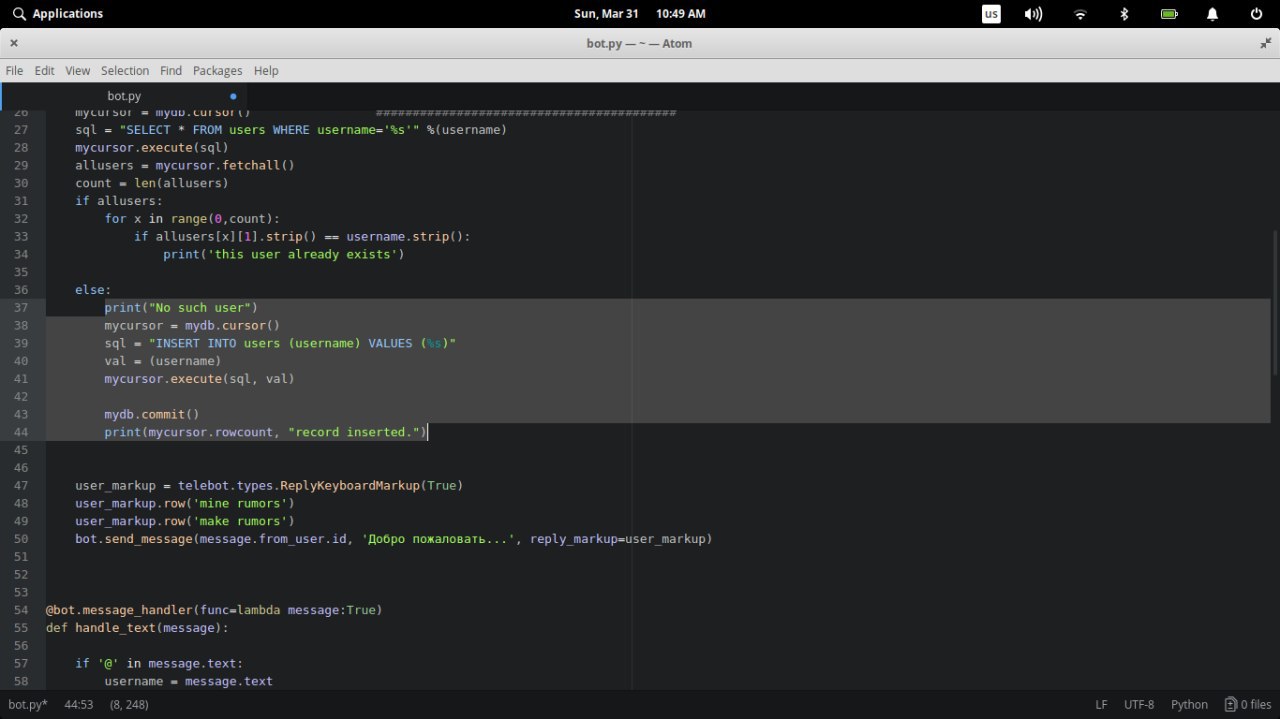Open the Packages menu
This screenshot has height=719, width=1280.
point(217,71)
